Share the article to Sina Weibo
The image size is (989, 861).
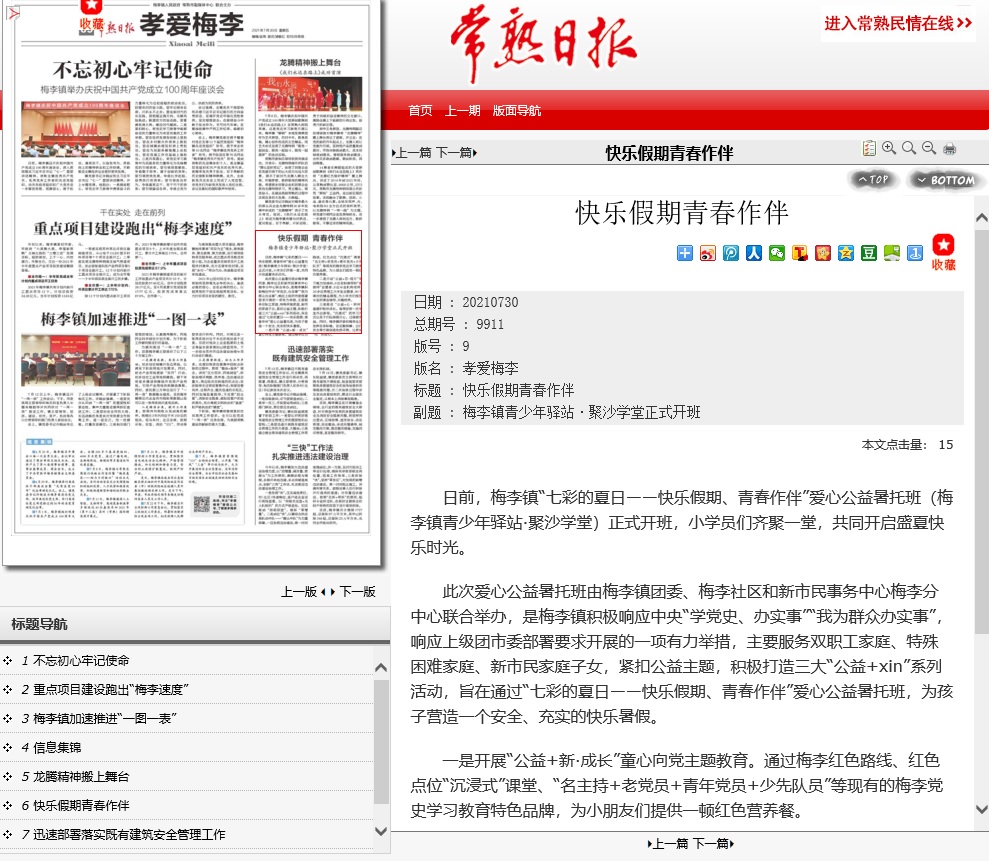708,253
